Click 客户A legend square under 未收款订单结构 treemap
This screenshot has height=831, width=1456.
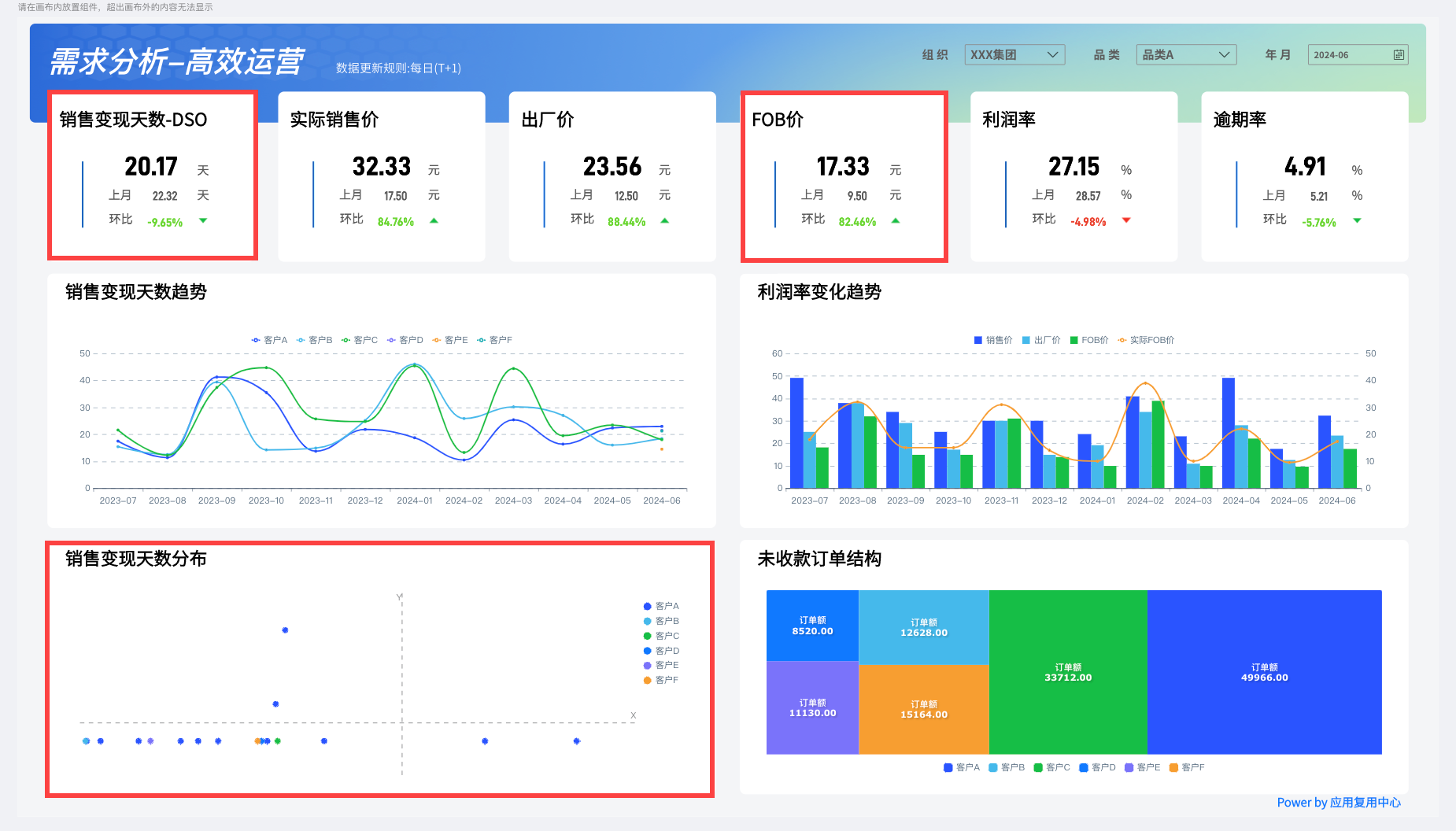coord(948,767)
